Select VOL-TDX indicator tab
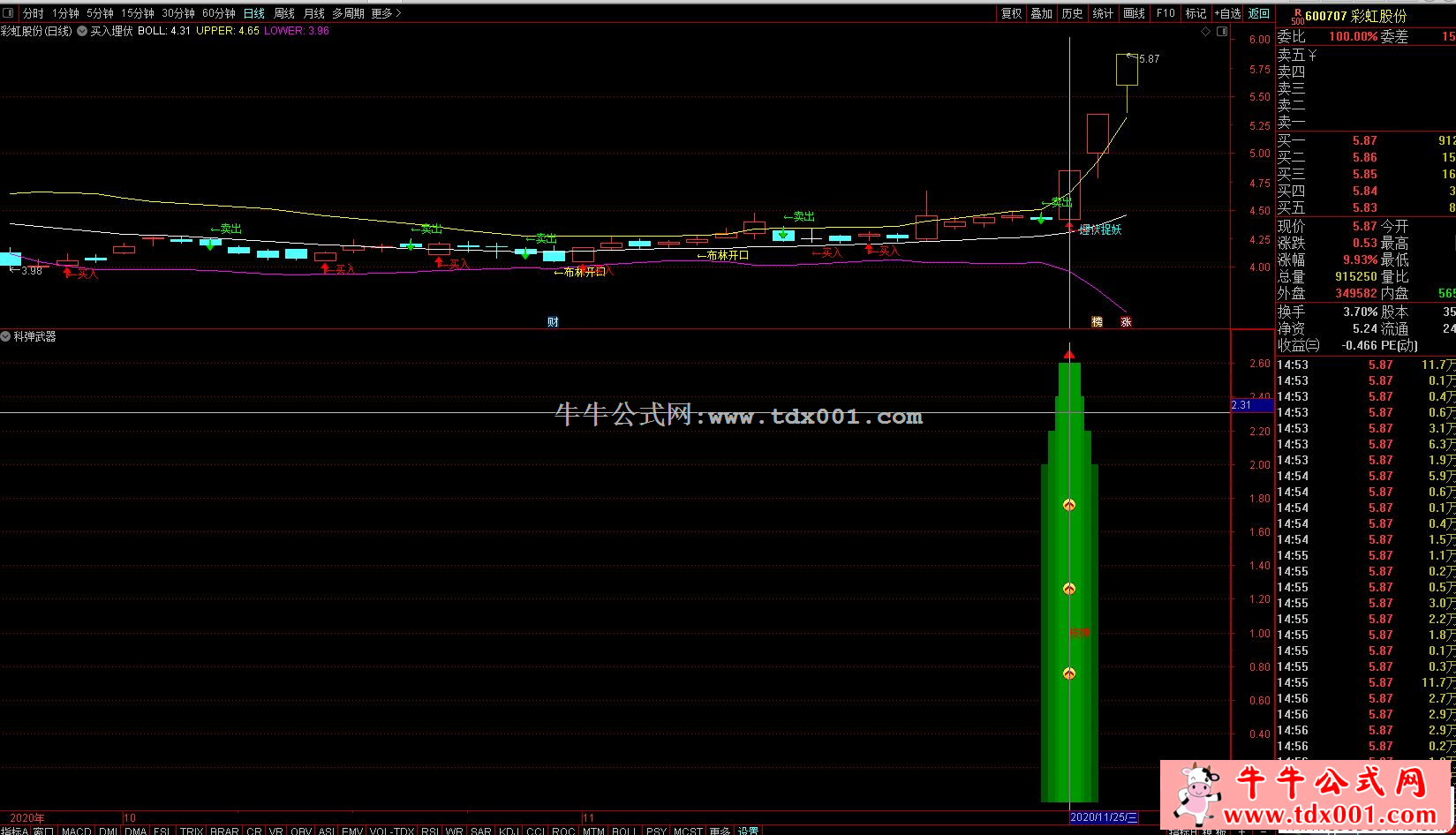 pyautogui.click(x=392, y=831)
